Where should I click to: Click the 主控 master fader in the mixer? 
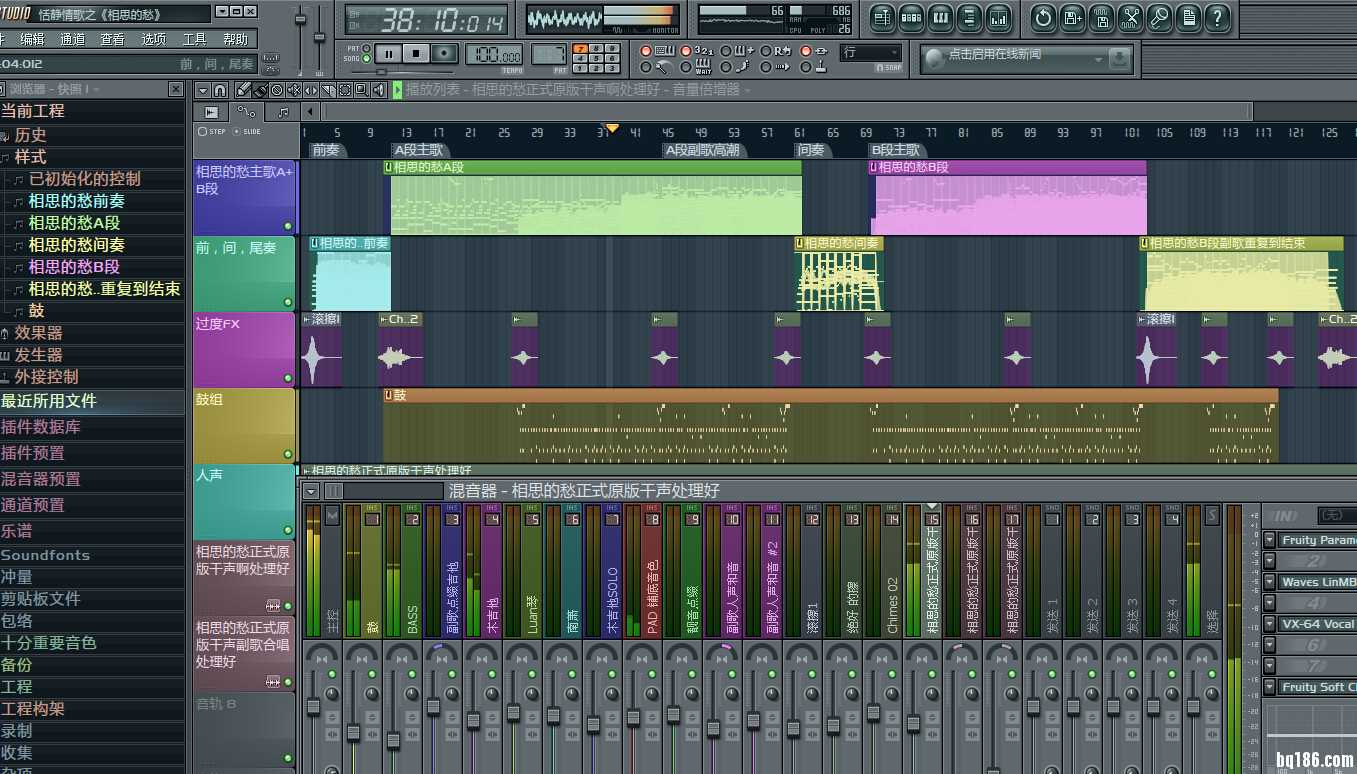313,707
